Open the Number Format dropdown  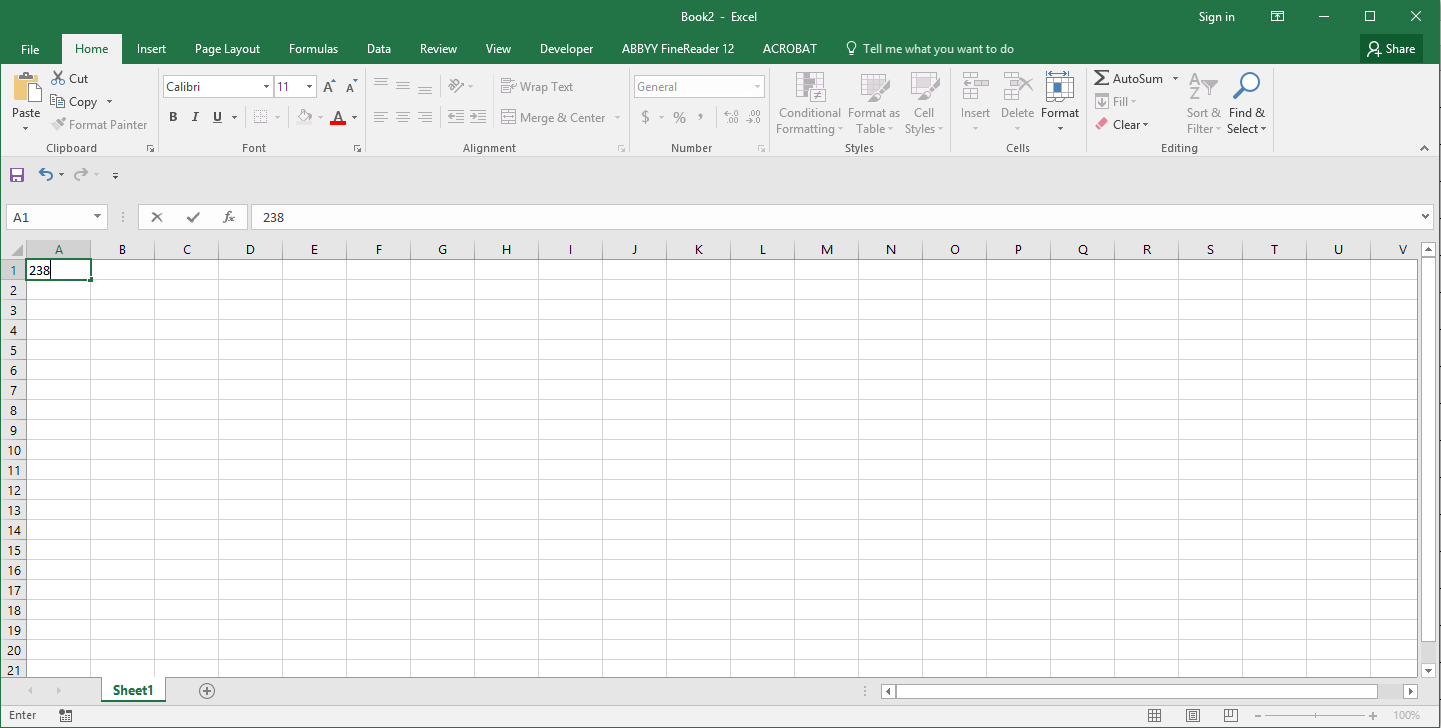coord(755,86)
